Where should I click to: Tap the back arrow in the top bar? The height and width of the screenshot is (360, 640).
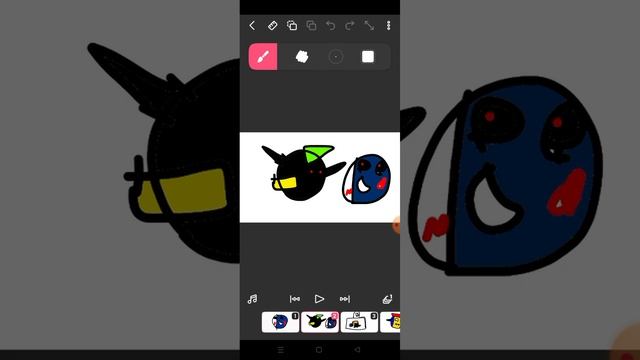[x=252, y=25]
